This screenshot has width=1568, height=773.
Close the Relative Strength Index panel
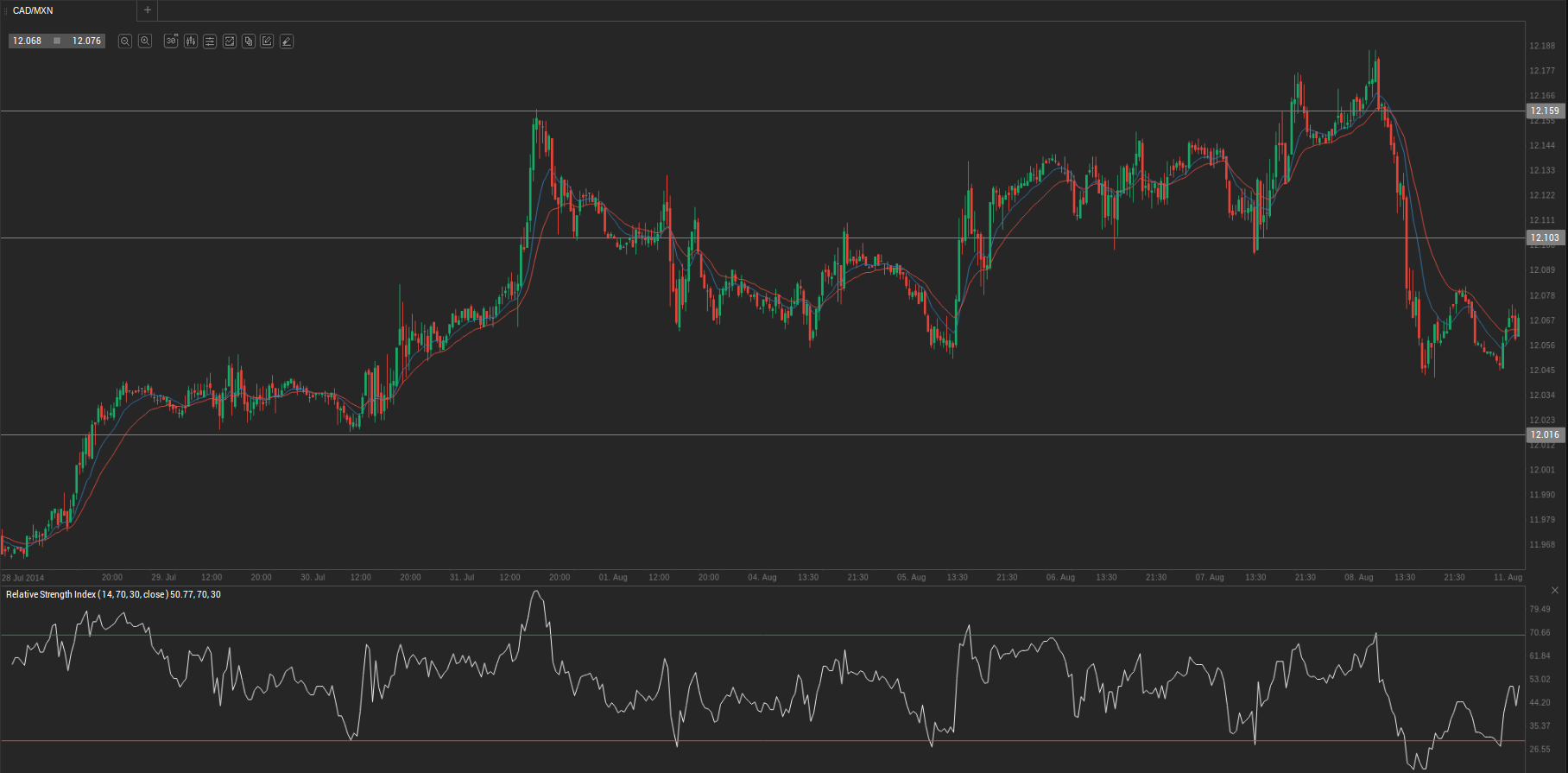pos(1555,591)
